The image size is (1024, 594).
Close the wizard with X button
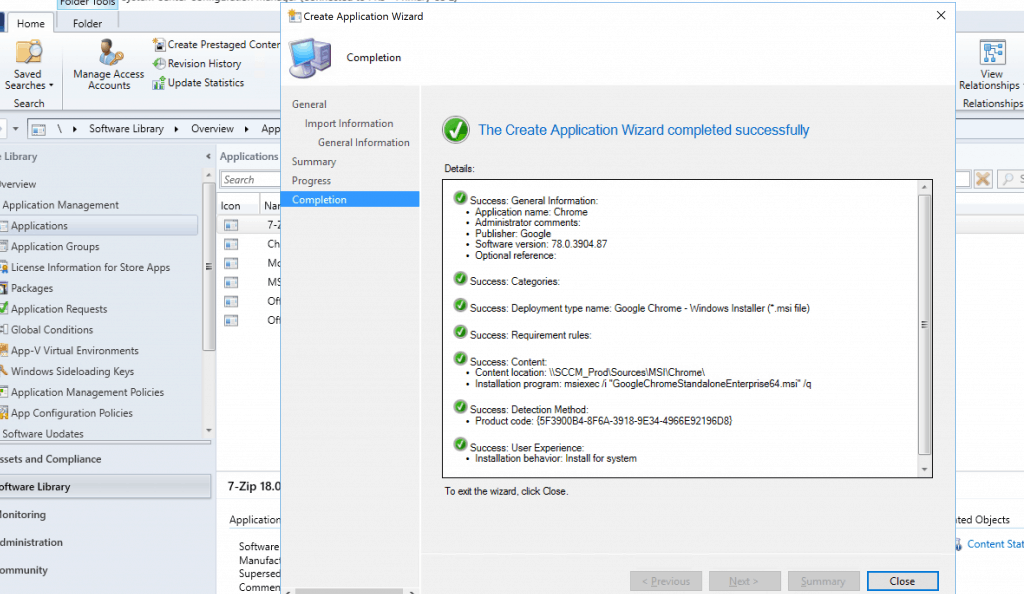click(x=940, y=15)
